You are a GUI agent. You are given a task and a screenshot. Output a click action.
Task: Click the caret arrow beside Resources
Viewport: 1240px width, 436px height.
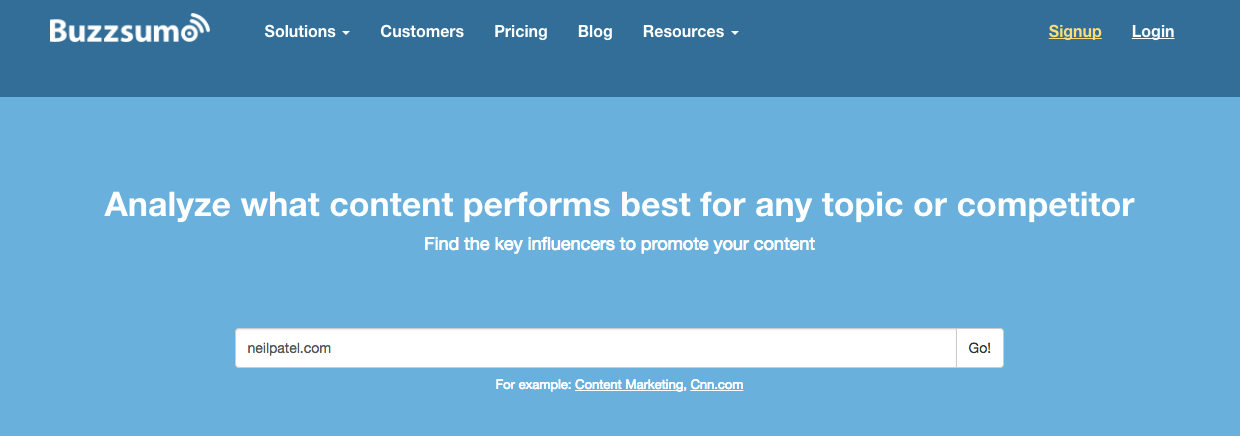click(735, 33)
